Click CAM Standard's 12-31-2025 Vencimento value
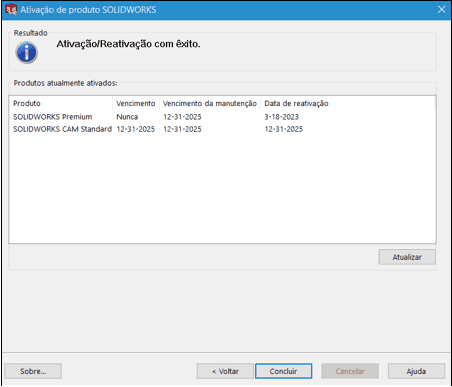452x387 pixels. coord(136,129)
